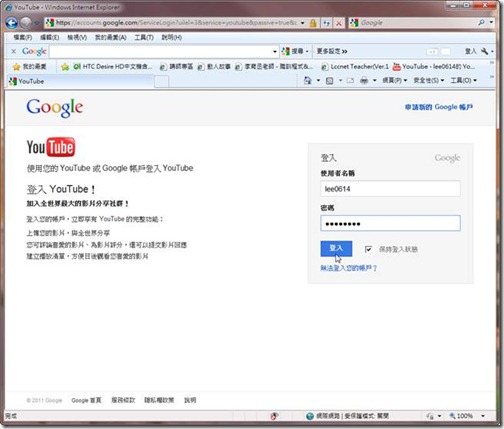Click the Refresh page icon

[x=326, y=23]
